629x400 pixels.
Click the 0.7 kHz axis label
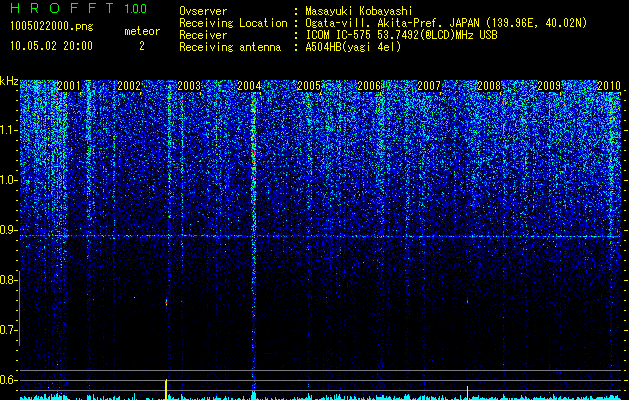pyautogui.click(x=8, y=330)
